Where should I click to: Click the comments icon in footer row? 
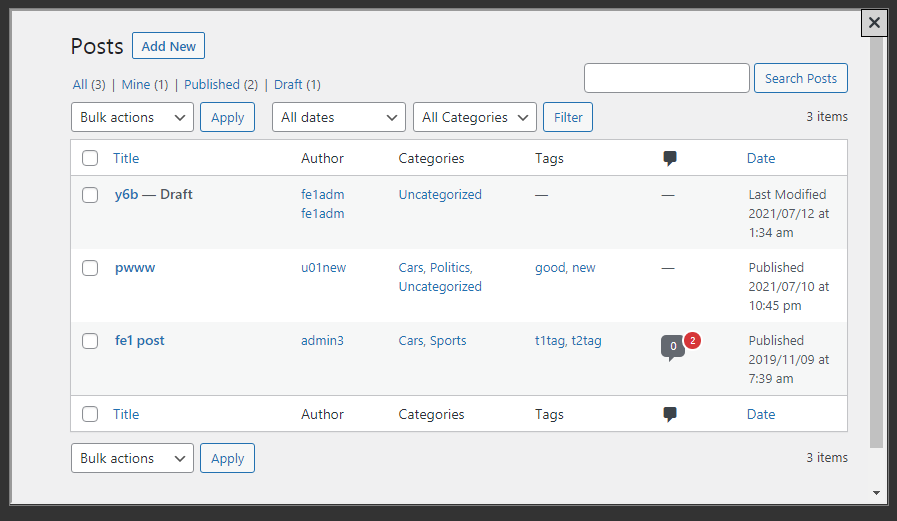pos(670,414)
